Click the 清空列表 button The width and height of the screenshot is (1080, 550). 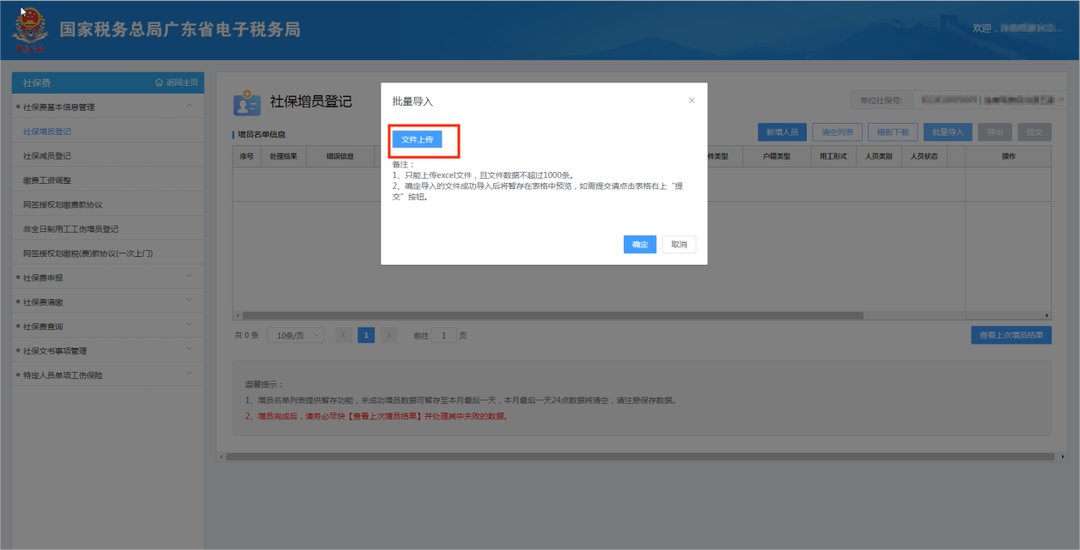[837, 132]
